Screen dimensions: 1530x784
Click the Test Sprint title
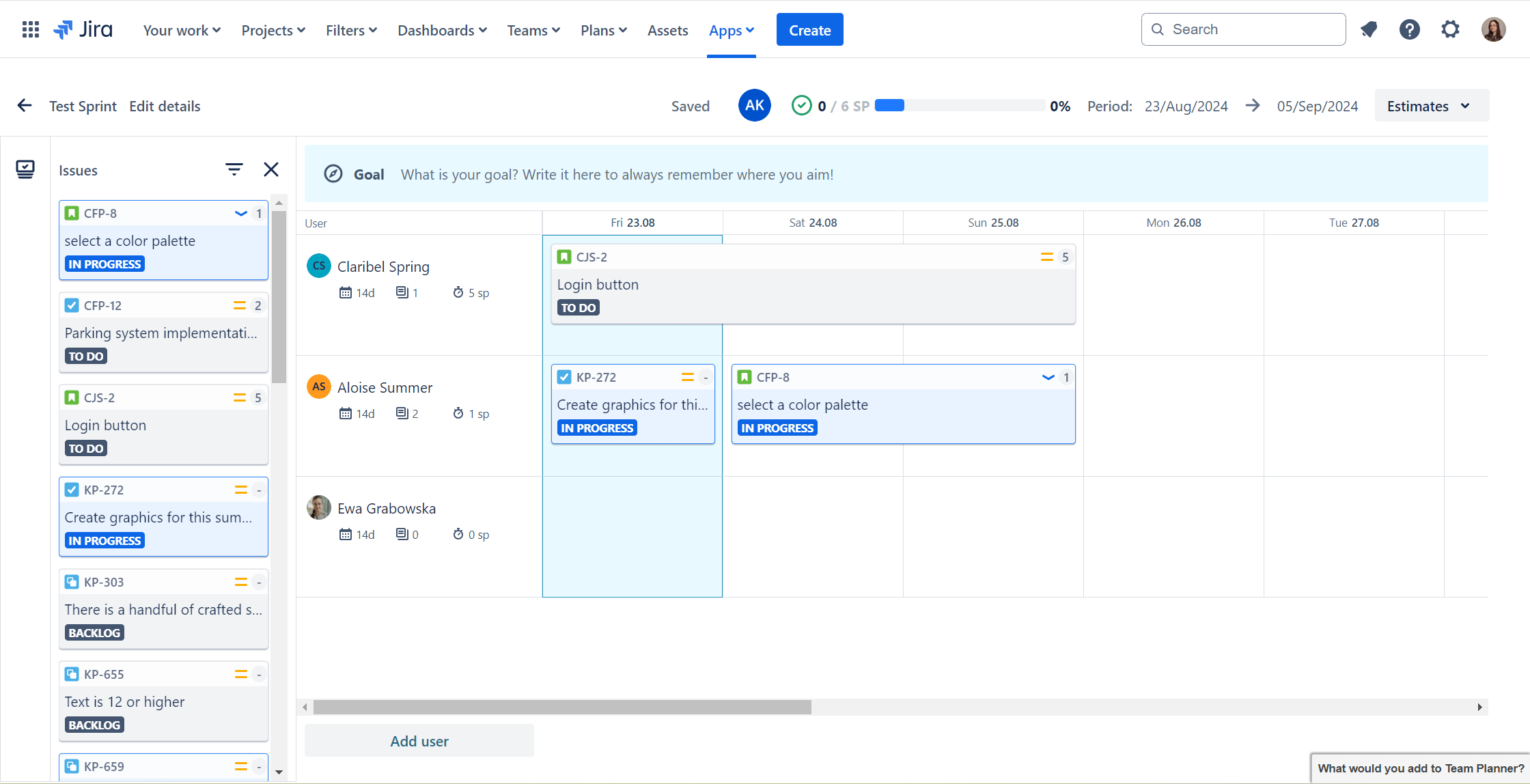coord(83,106)
